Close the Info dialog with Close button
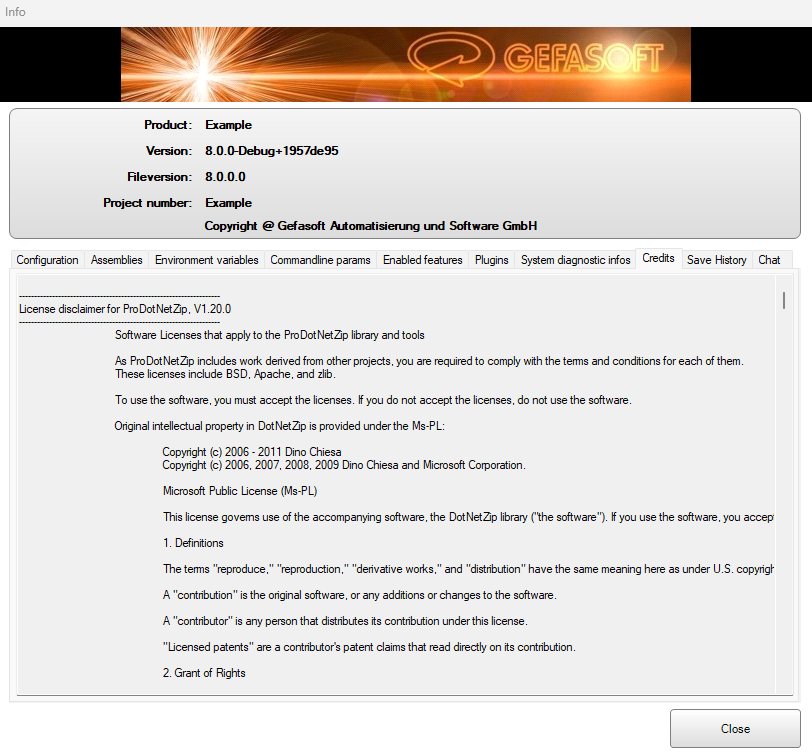The height and width of the screenshot is (754, 812). [735, 729]
